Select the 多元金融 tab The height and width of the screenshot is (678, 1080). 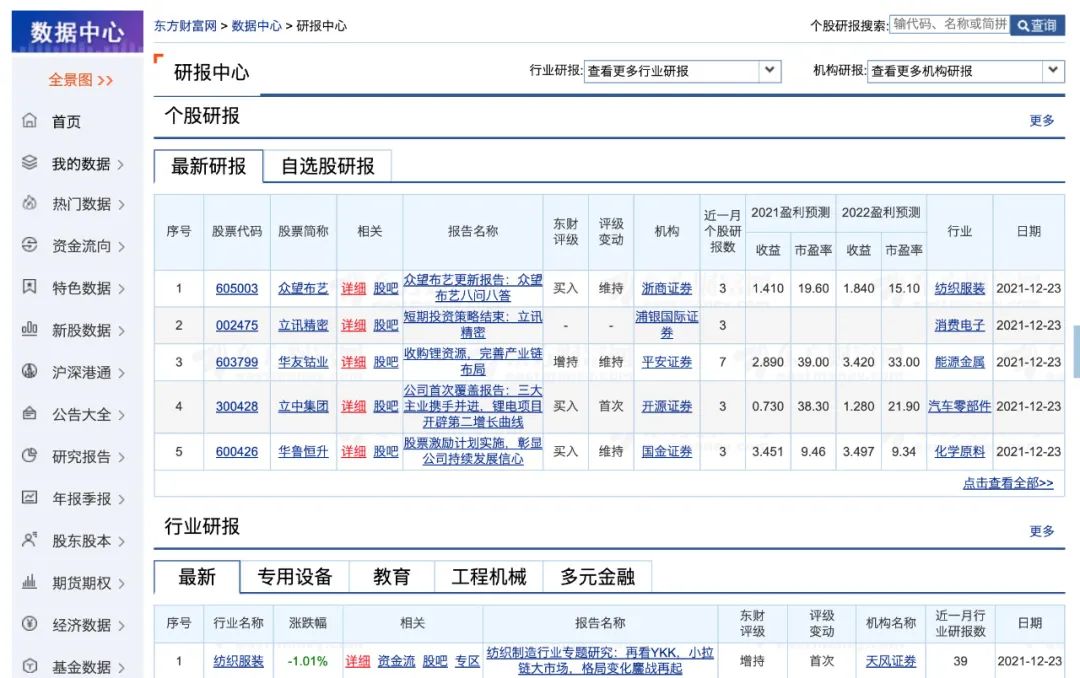click(x=597, y=577)
